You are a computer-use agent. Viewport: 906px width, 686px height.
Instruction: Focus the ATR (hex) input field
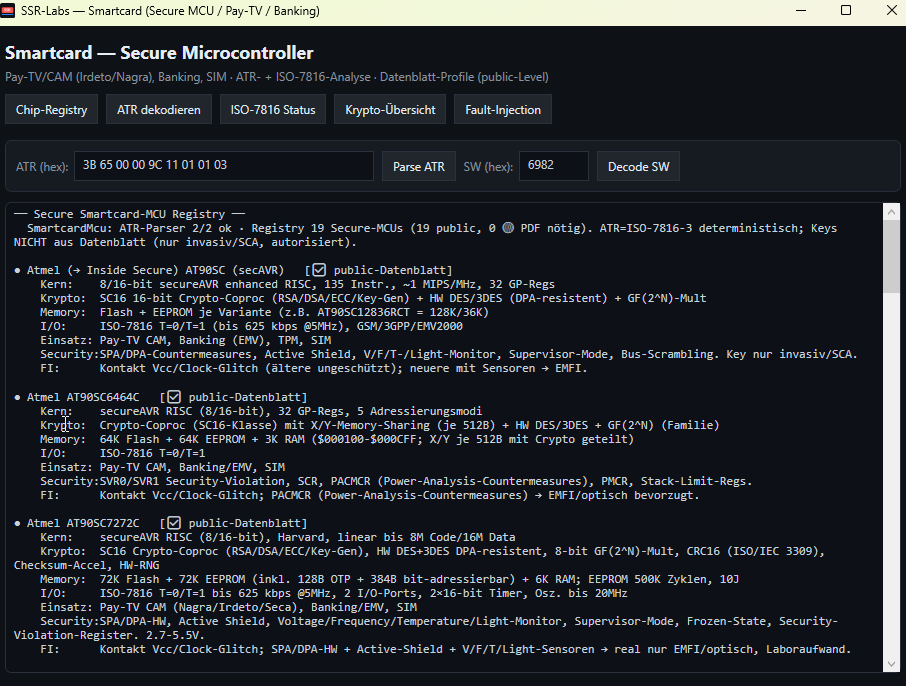tap(224, 166)
